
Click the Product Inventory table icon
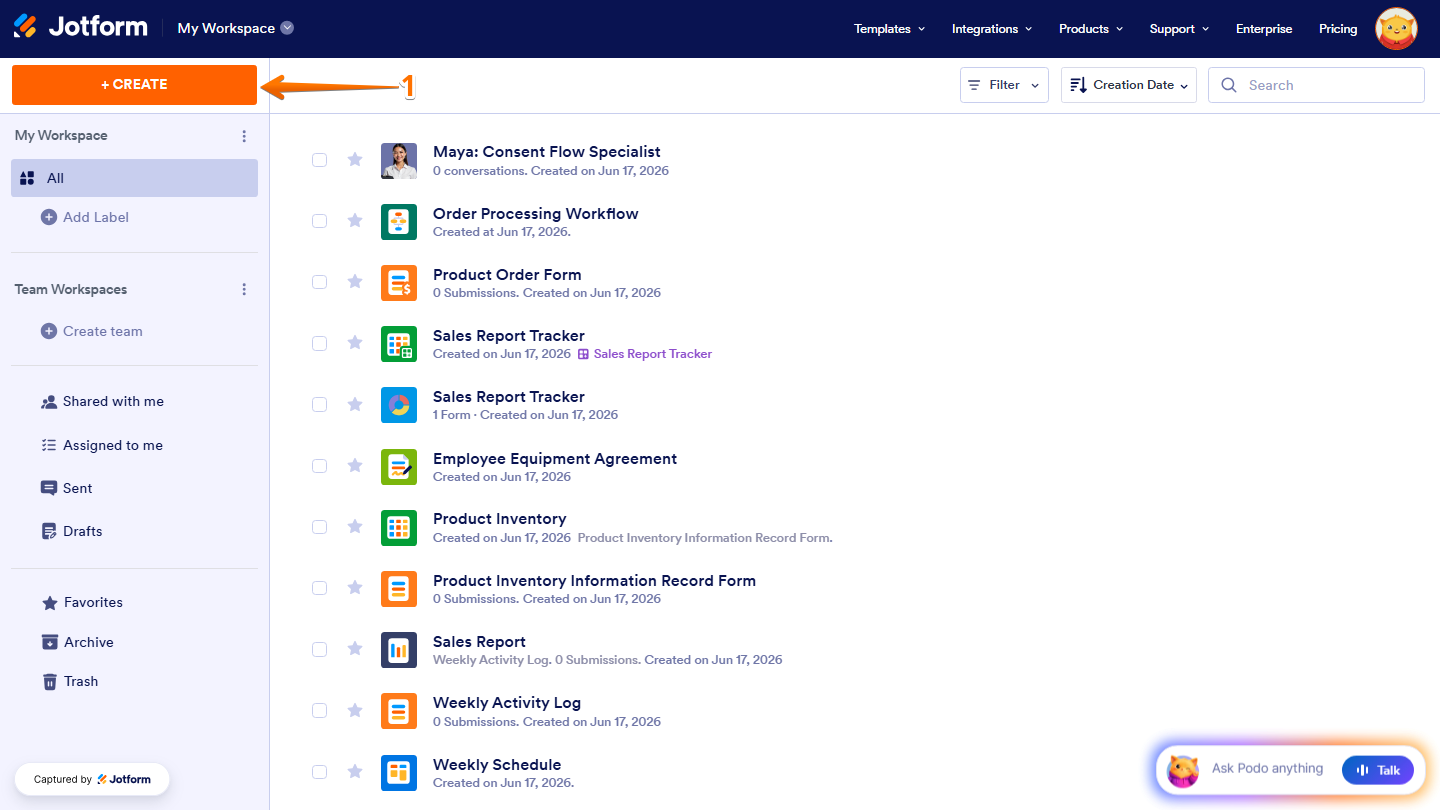(x=399, y=528)
